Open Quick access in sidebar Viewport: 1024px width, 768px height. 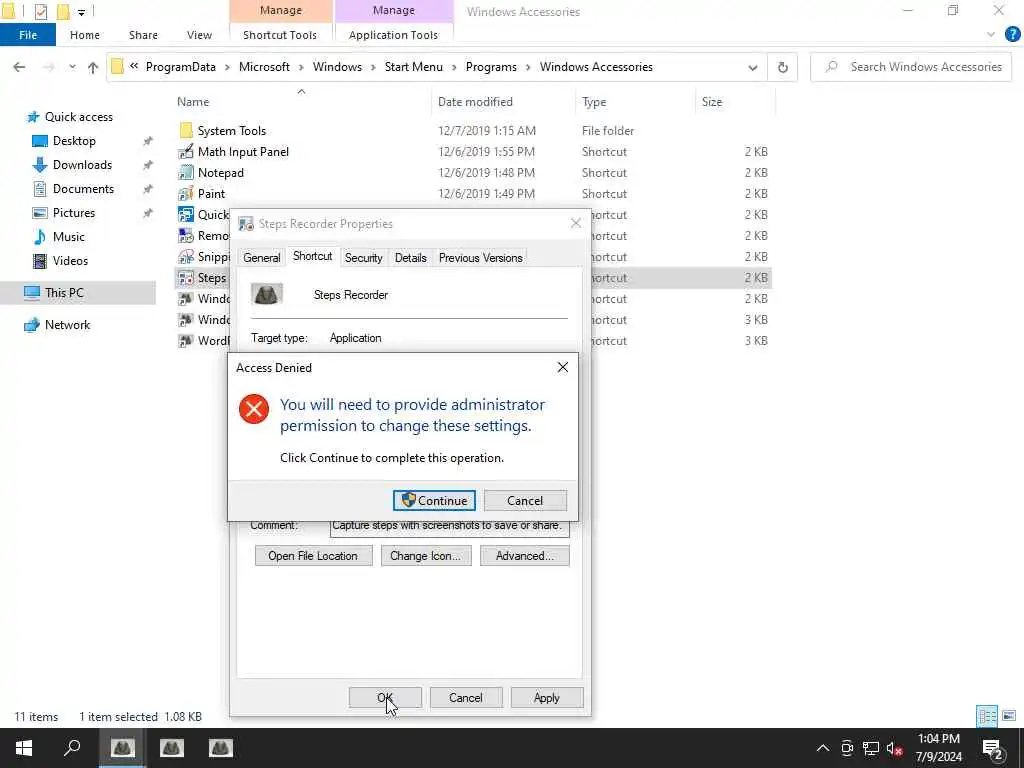coord(78,117)
